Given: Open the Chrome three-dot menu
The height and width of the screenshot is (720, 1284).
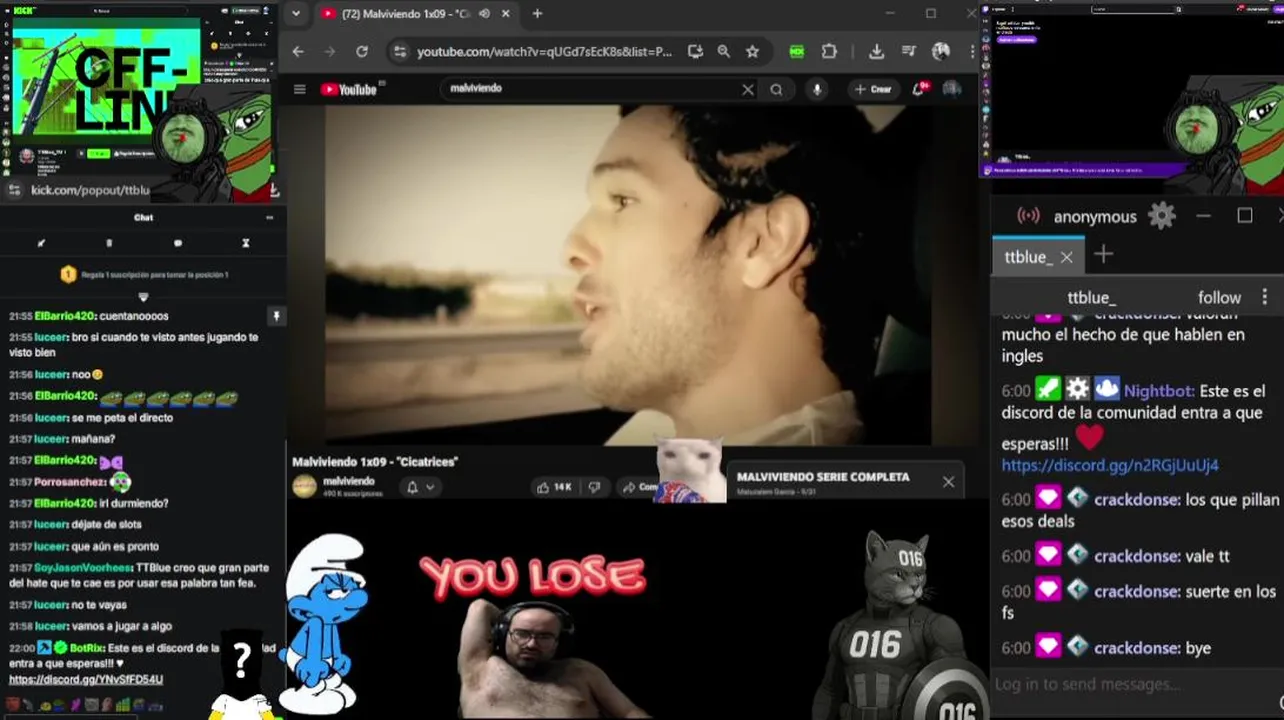Looking at the screenshot, I should [972, 52].
